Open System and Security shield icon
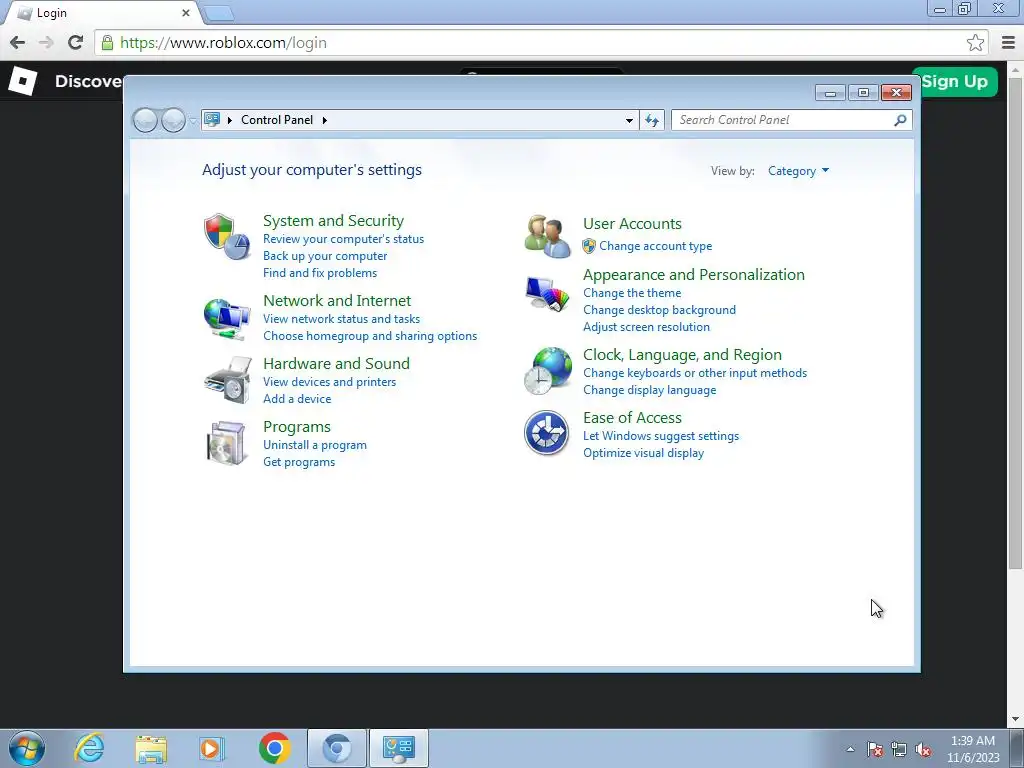The image size is (1024, 768). pyautogui.click(x=227, y=236)
